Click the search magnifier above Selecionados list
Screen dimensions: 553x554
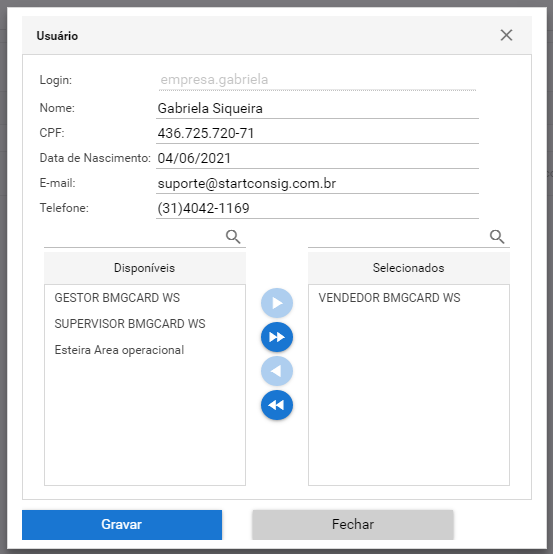(x=497, y=236)
